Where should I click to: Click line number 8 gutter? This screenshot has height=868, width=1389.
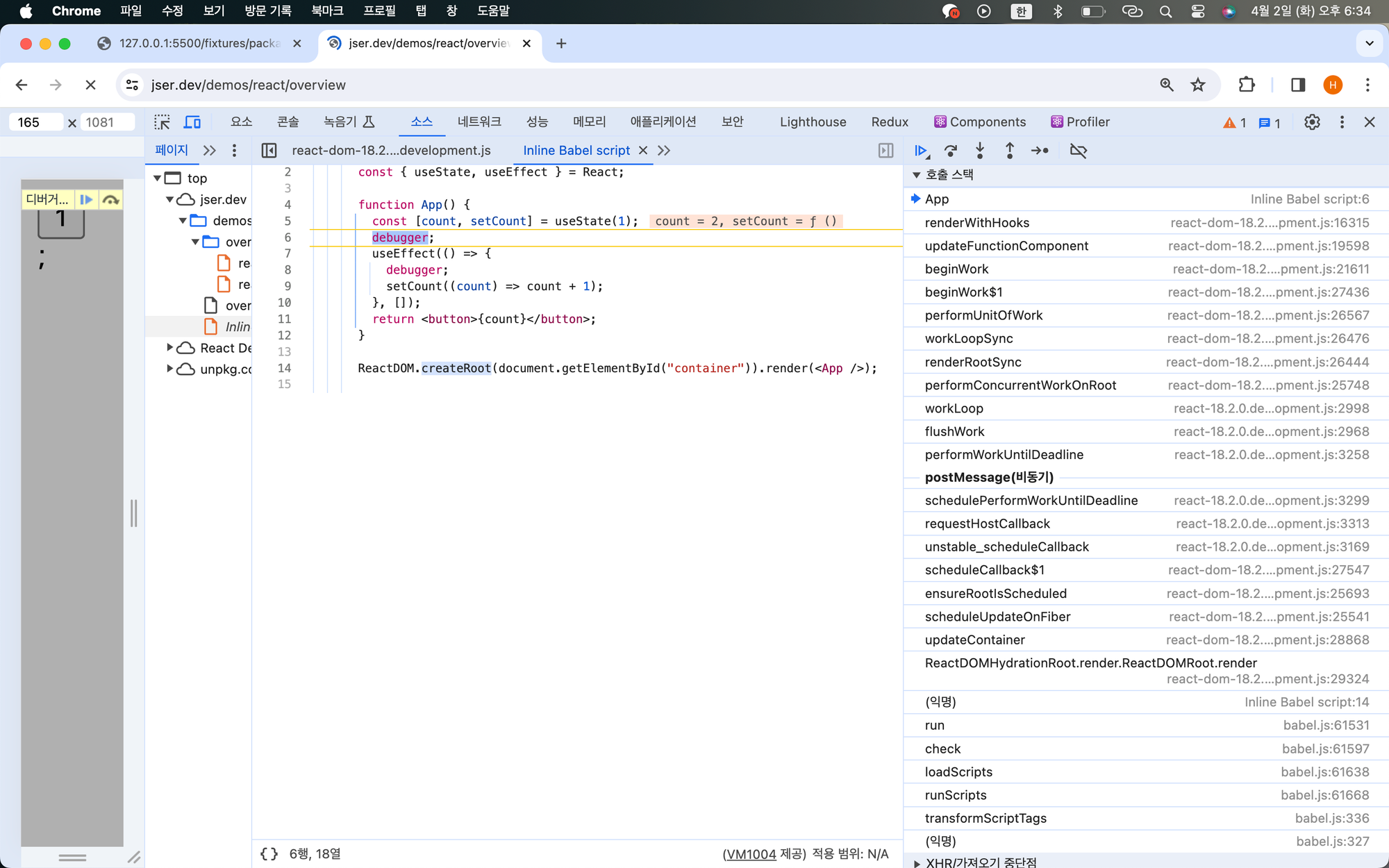click(x=288, y=270)
